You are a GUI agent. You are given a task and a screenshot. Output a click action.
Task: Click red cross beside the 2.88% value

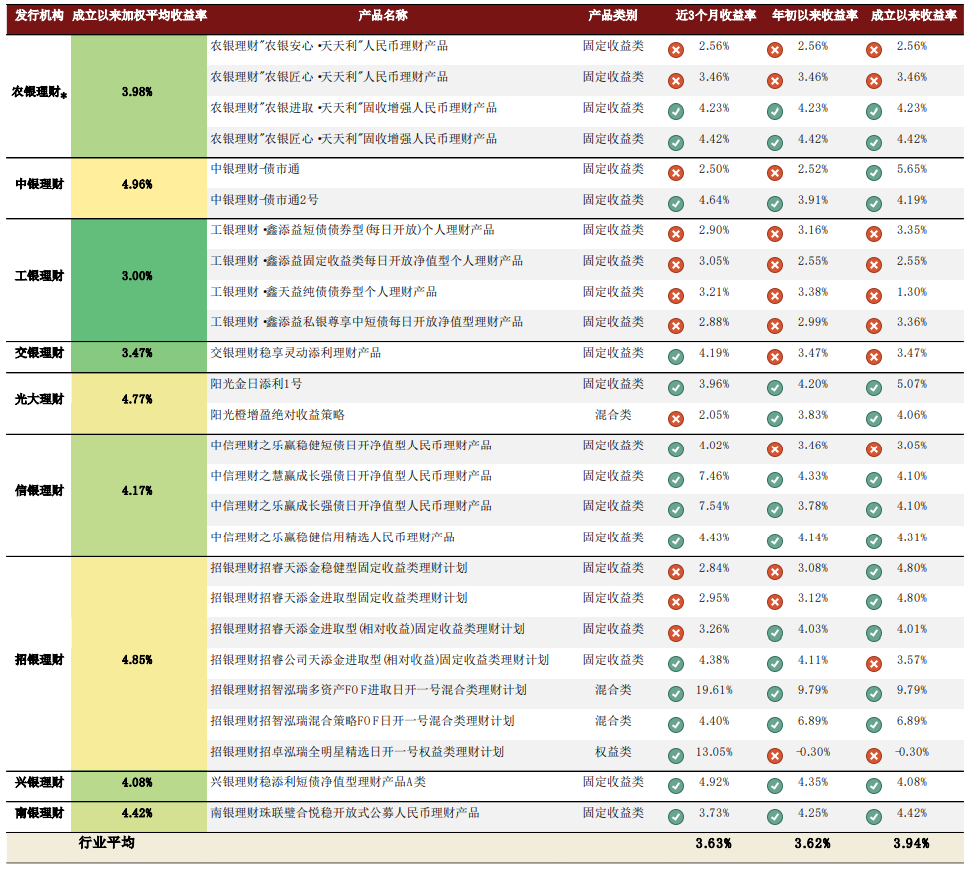point(676,326)
